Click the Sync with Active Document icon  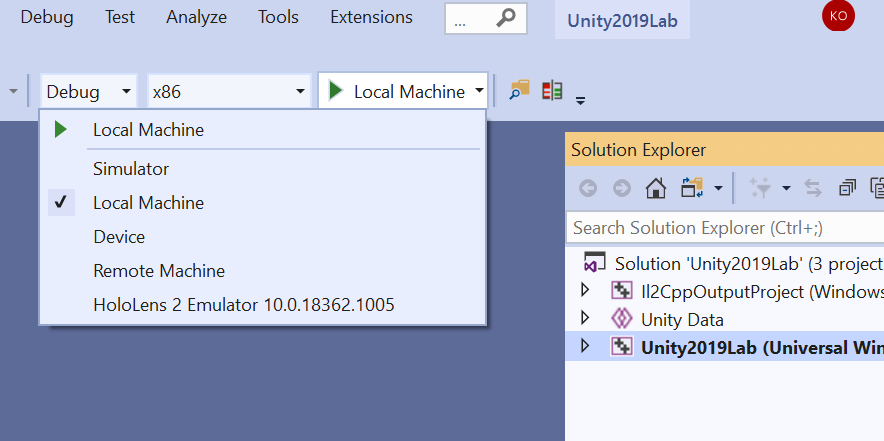pos(813,188)
